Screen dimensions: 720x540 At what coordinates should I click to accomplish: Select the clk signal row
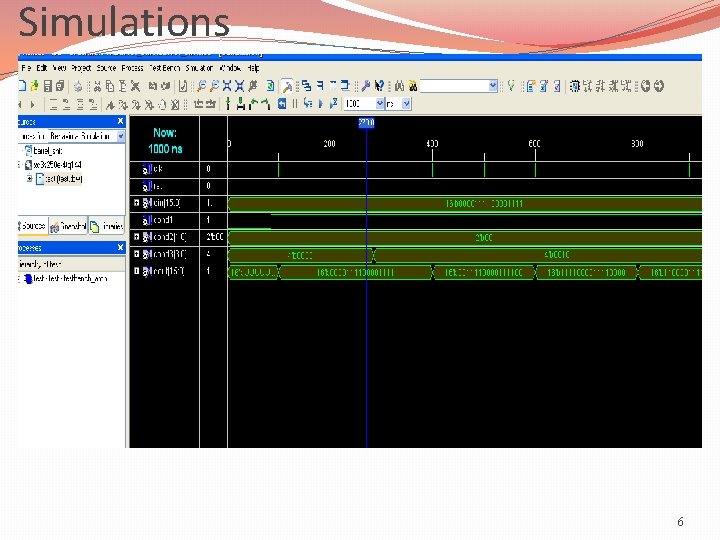(164, 169)
